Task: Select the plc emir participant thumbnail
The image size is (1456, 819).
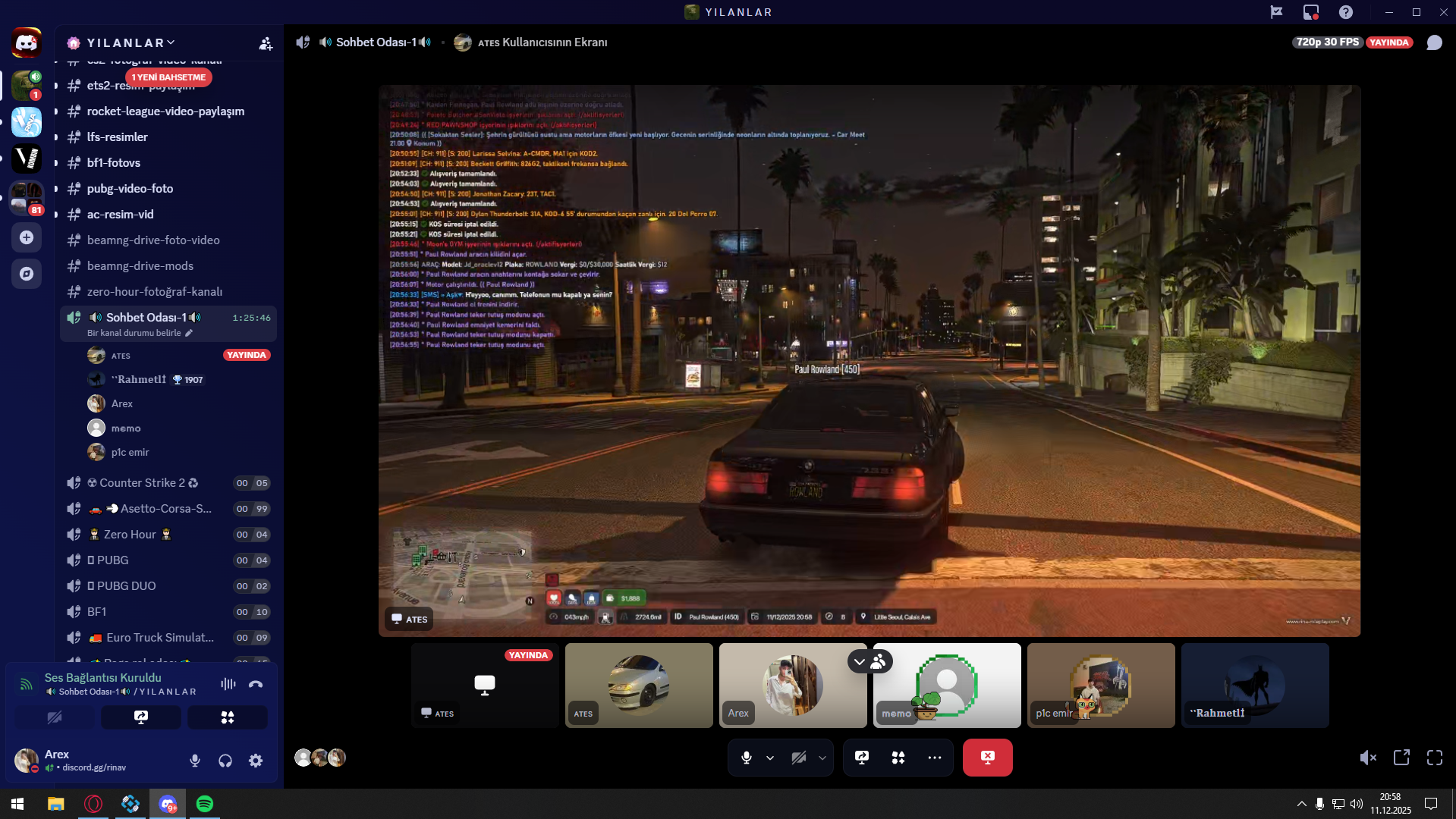Action: click(1101, 686)
